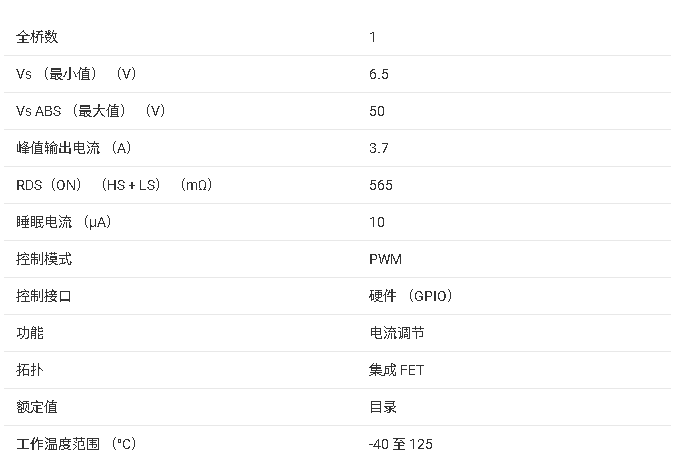This screenshot has height=461, width=689.
Task: Click the value 6.5
Action: [379, 74]
